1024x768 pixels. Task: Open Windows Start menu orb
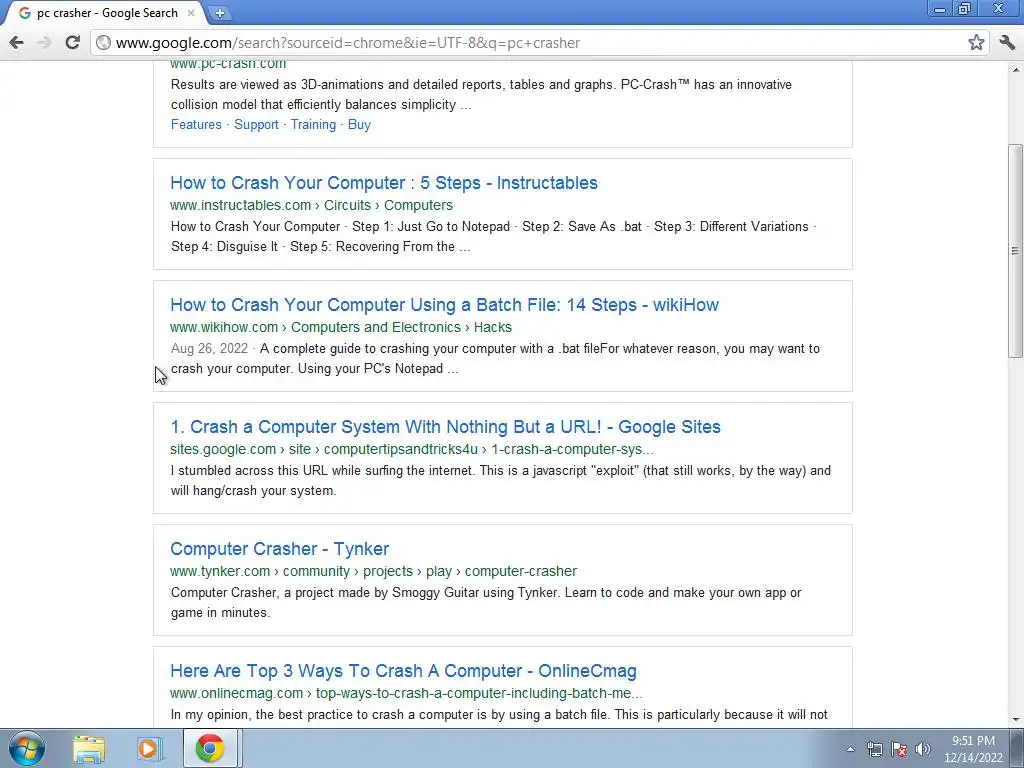pos(26,748)
